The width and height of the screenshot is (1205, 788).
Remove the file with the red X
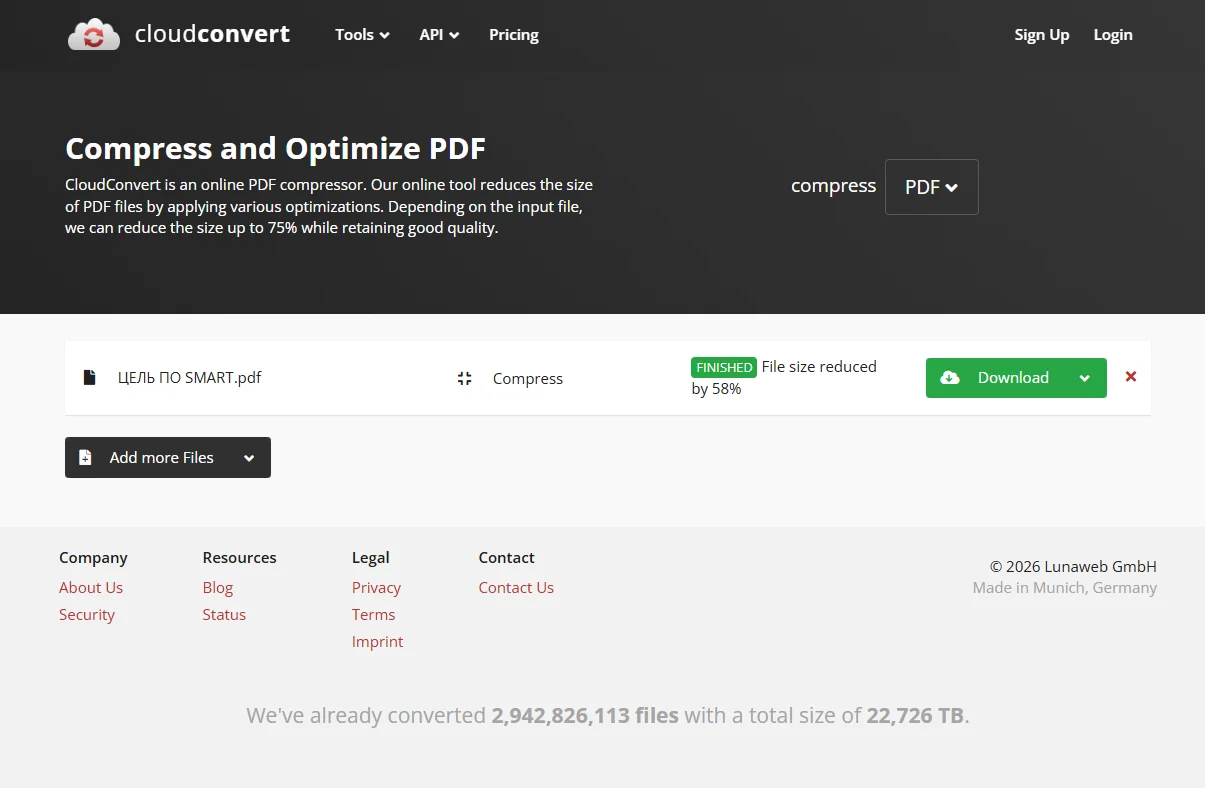pos(1131,377)
